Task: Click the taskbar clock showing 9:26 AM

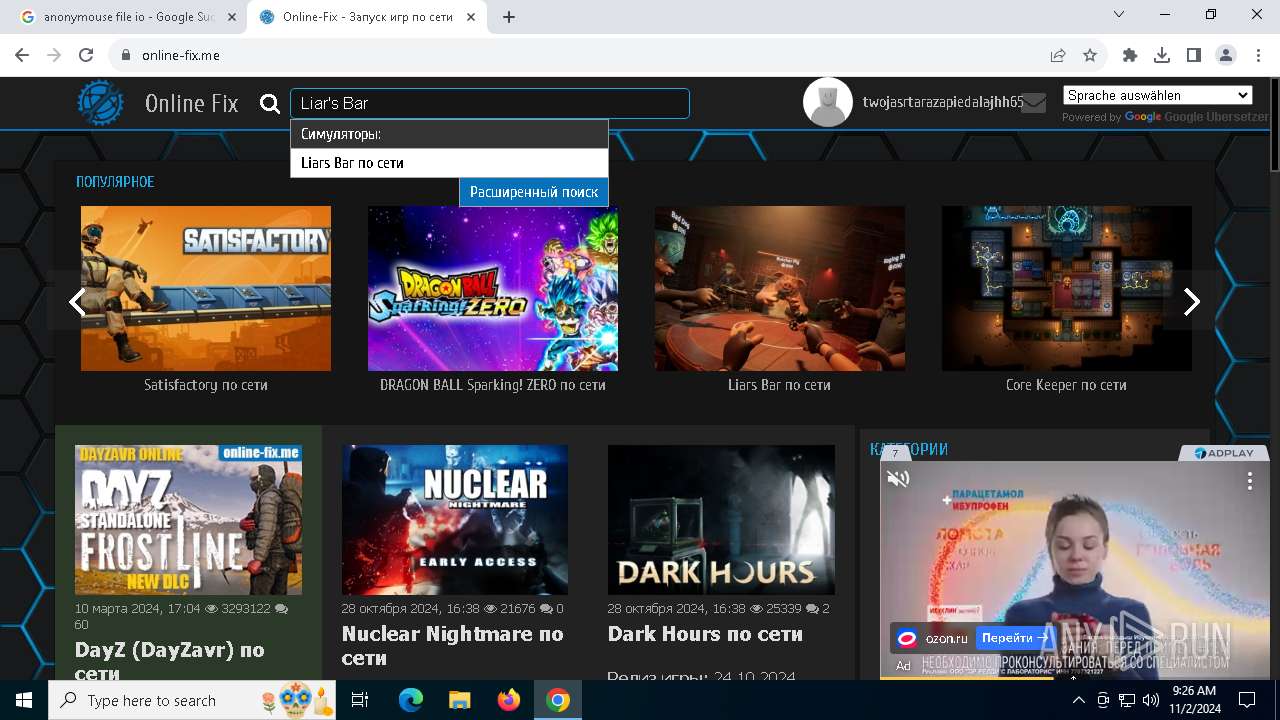Action: point(1193,700)
